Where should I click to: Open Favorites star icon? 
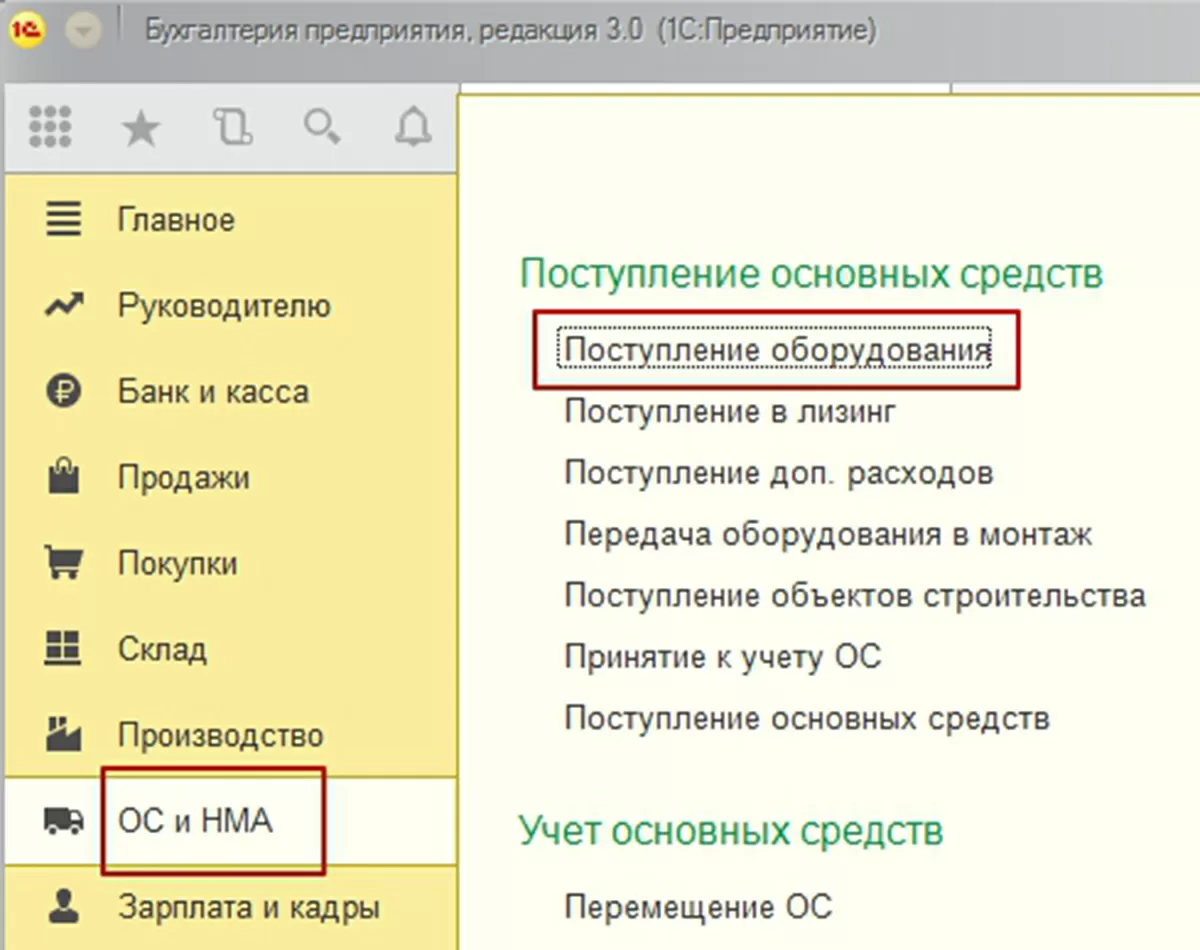141,128
